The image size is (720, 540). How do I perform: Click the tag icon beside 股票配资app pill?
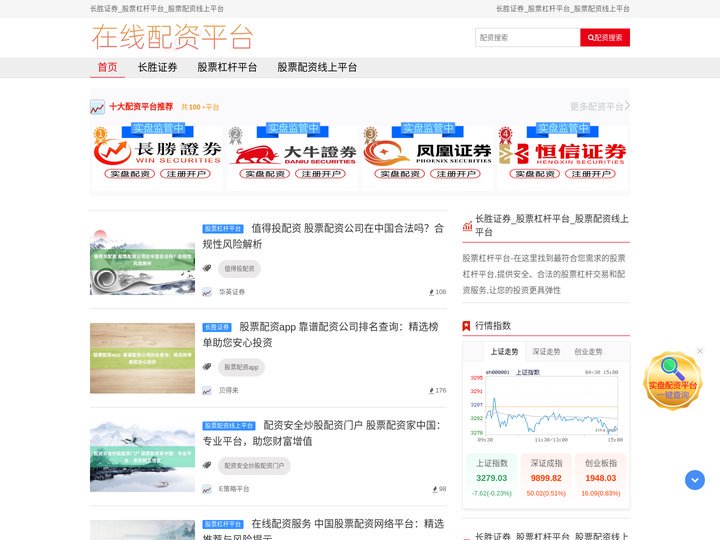(x=207, y=366)
